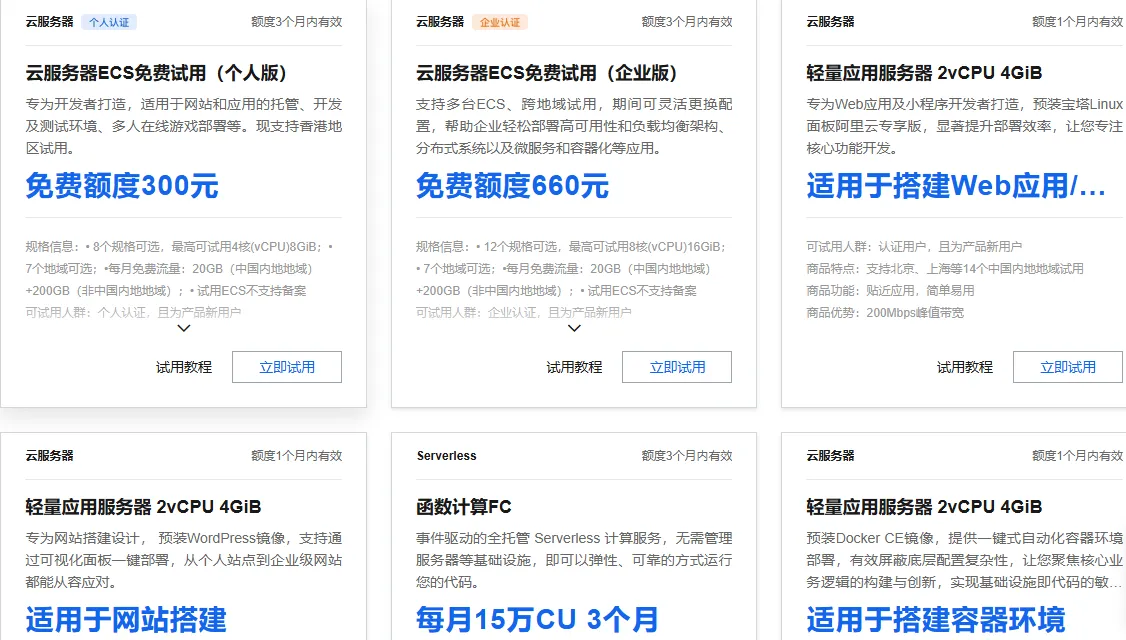Screen dimensions: 1126x640
Task: Click the 企业认证 badge on the second card
Action: (499, 21)
